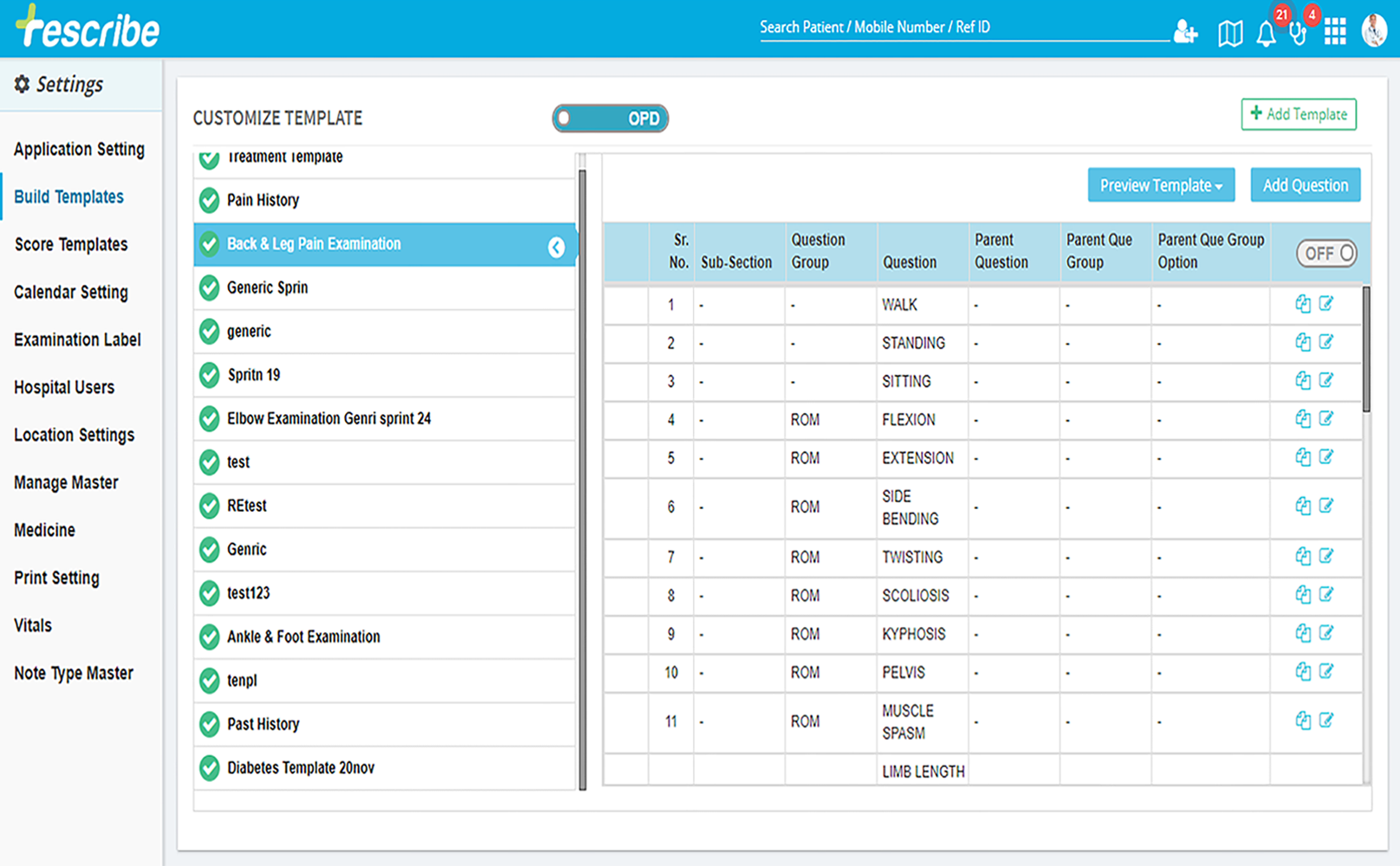1400x866 pixels.
Task: Copy the STANDING question row
Action: click(1303, 342)
